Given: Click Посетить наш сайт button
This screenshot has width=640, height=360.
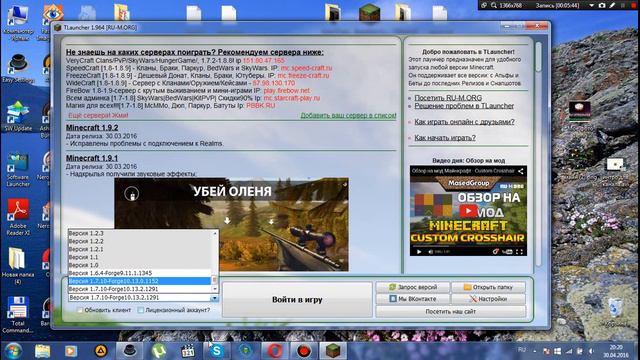Looking at the screenshot, I should coord(451,311).
